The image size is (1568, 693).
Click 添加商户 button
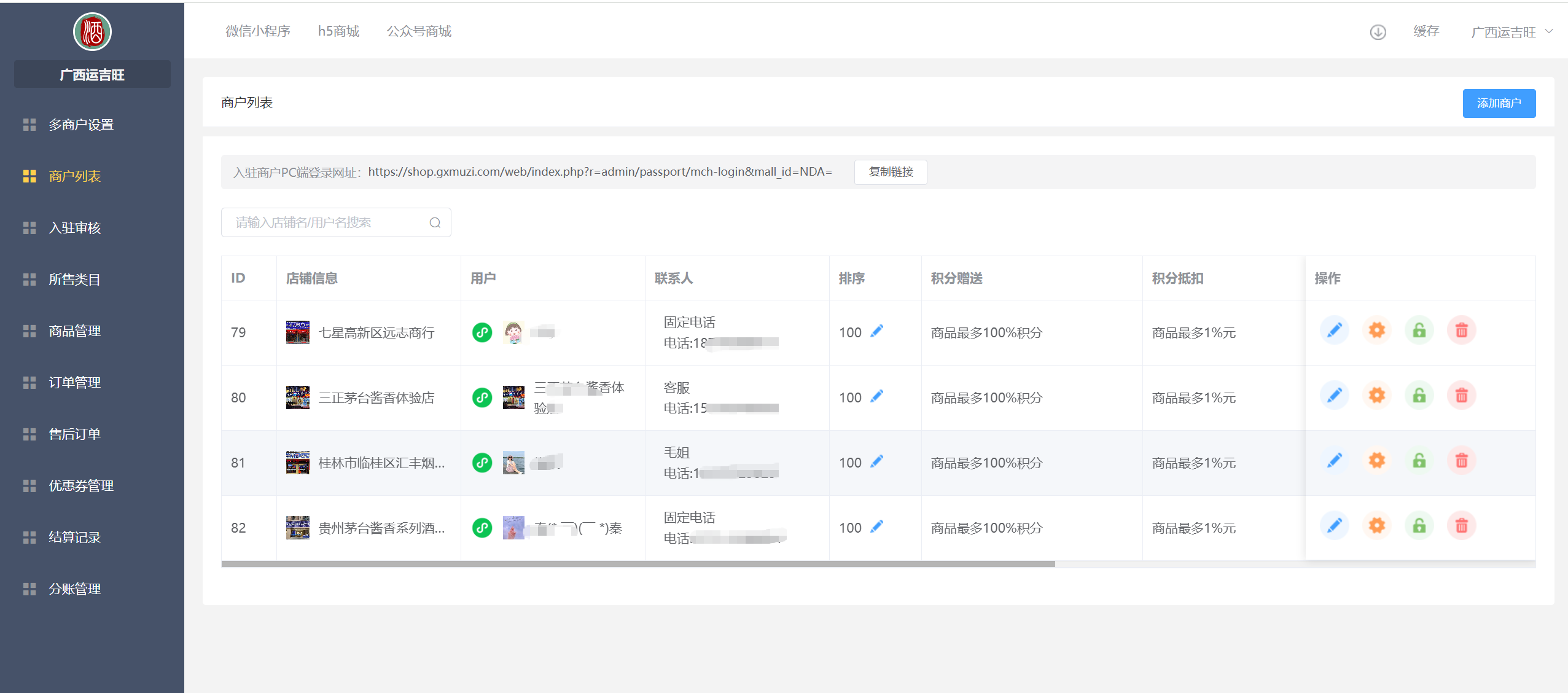click(x=1499, y=103)
